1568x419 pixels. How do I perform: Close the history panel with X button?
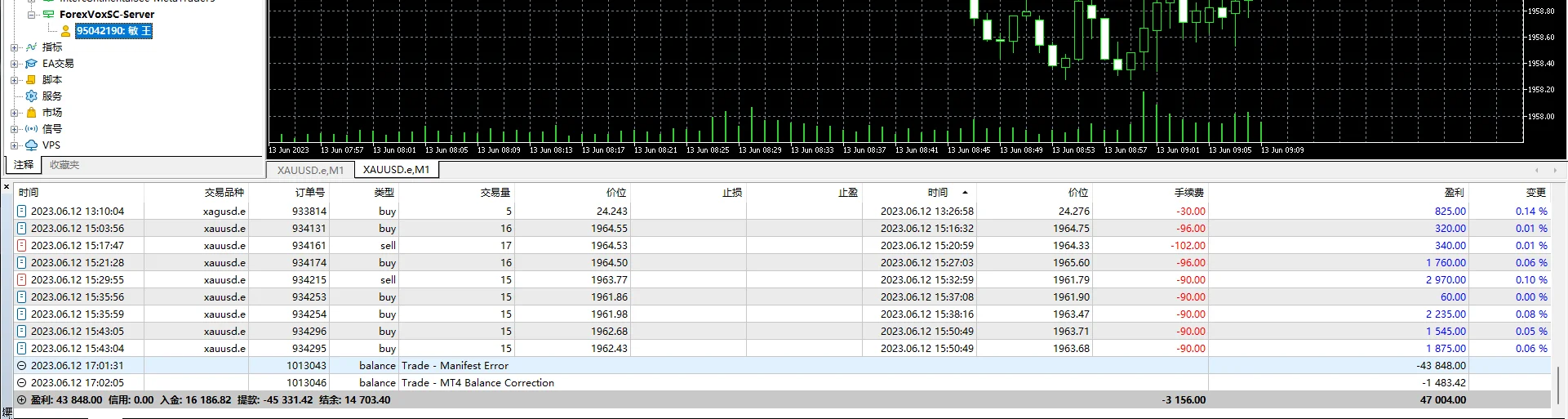[7, 187]
